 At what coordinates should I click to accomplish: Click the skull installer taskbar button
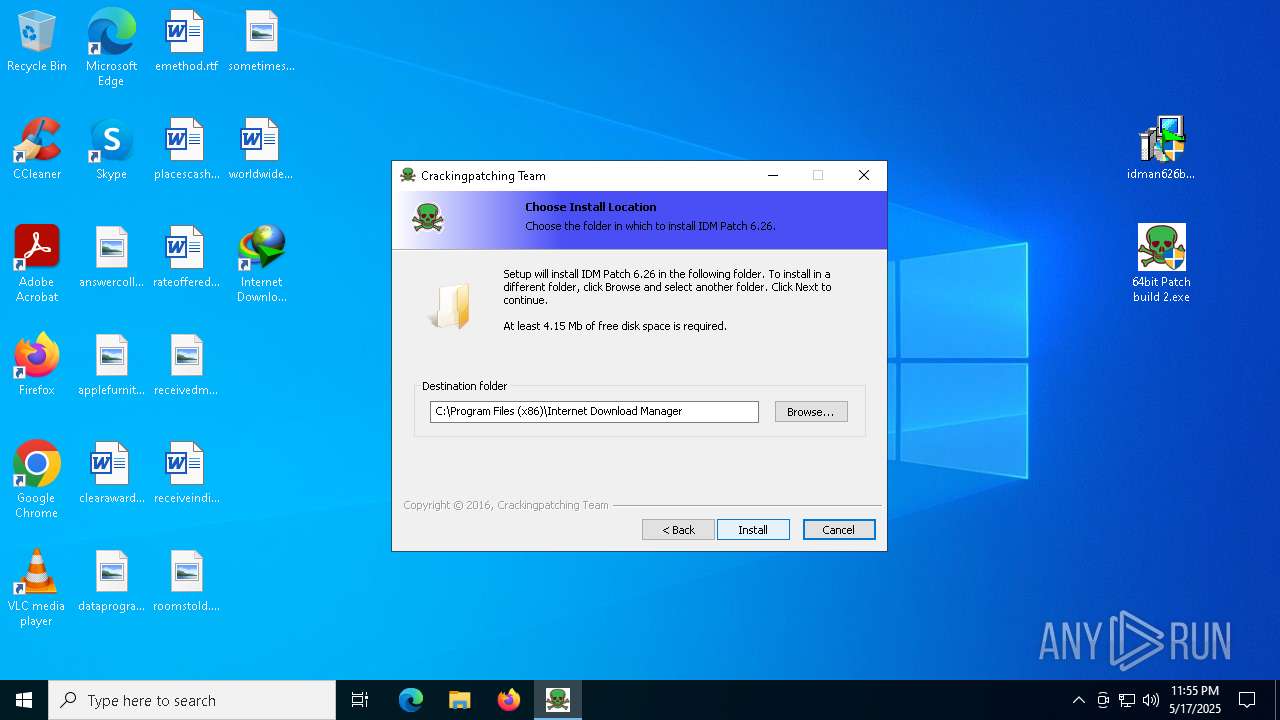click(558, 700)
